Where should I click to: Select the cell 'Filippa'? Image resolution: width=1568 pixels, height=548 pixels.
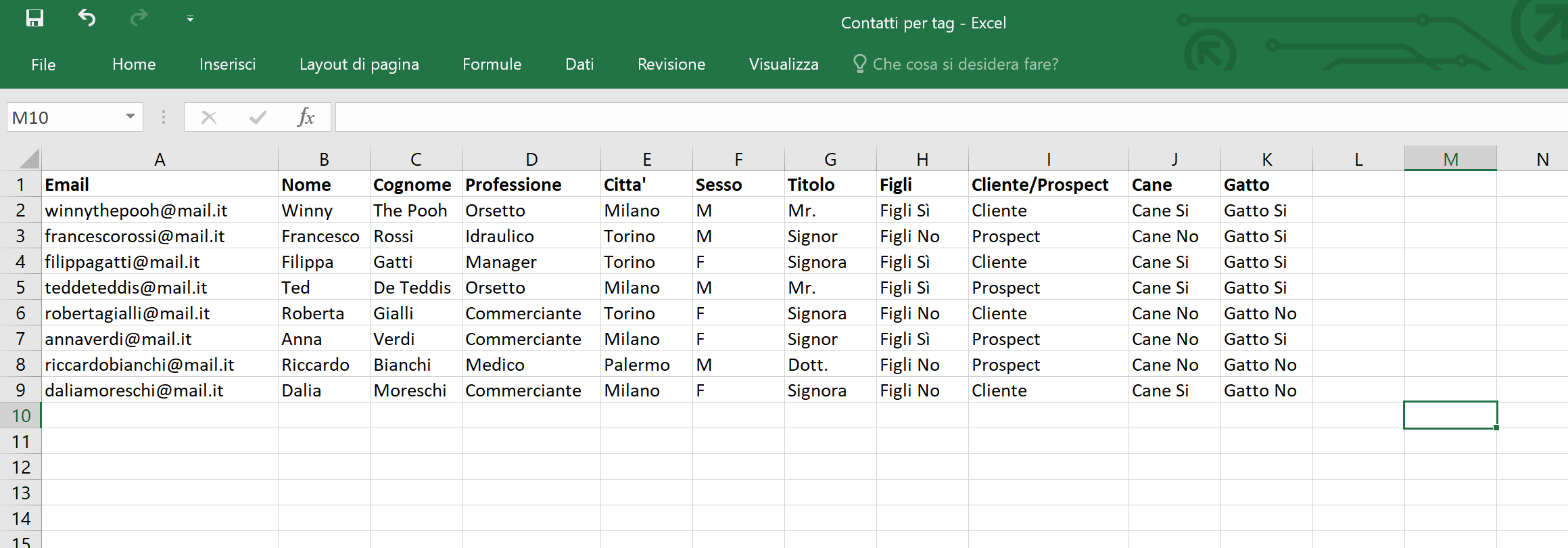[x=324, y=262]
